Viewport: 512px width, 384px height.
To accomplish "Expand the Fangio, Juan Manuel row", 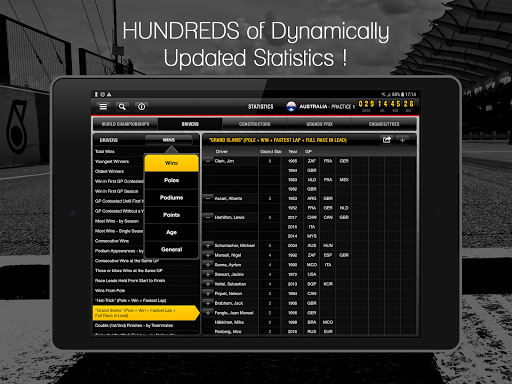I will (208, 313).
